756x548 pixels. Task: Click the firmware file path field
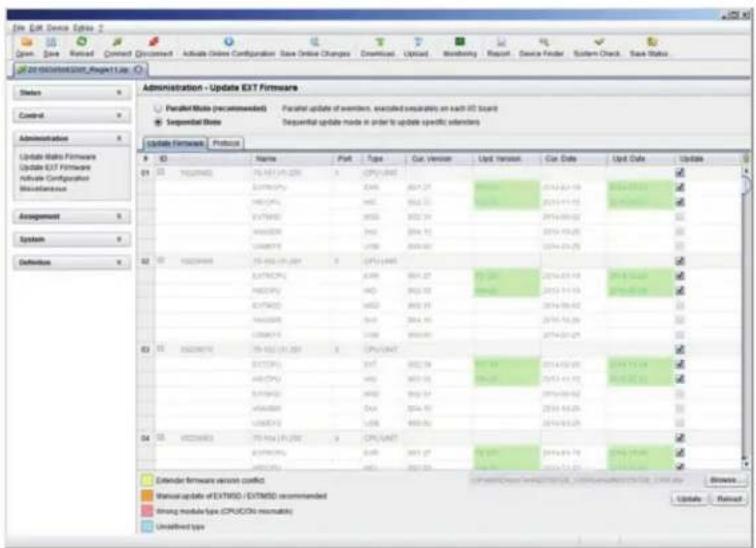point(584,480)
